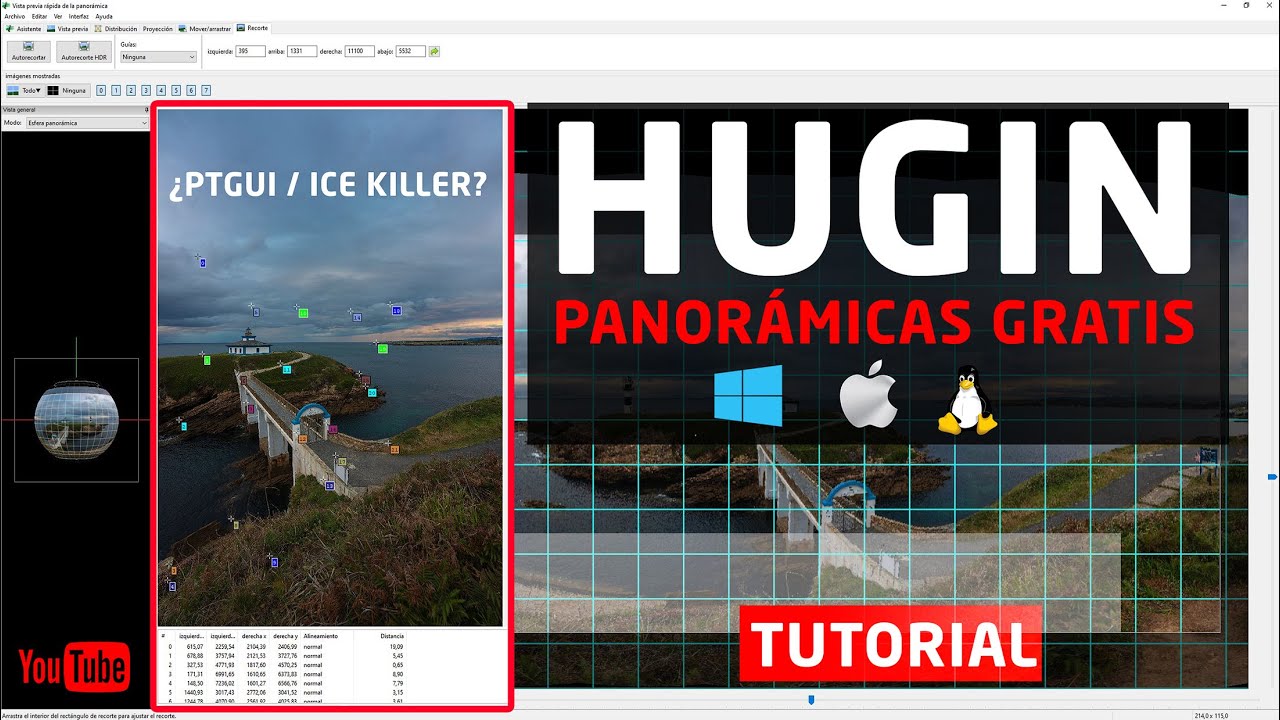Switch to the Distribución tab
The width and height of the screenshot is (1280, 720).
(x=116, y=29)
